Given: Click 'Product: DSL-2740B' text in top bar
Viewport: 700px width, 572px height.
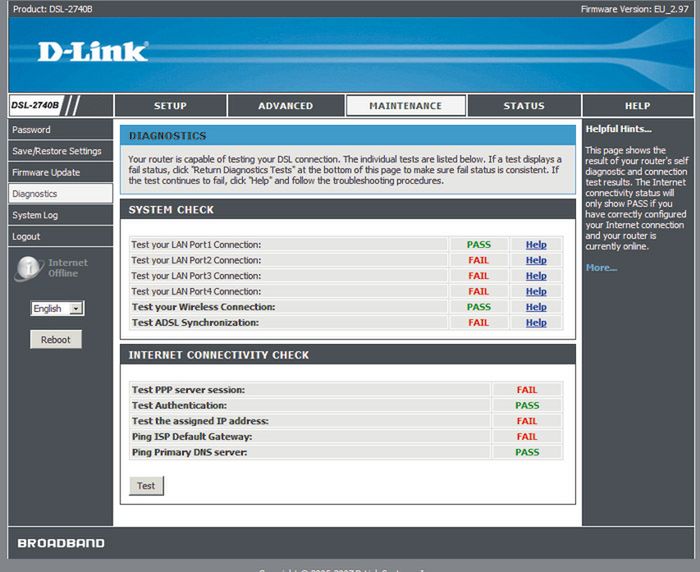Looking at the screenshot, I should pos(53,9).
